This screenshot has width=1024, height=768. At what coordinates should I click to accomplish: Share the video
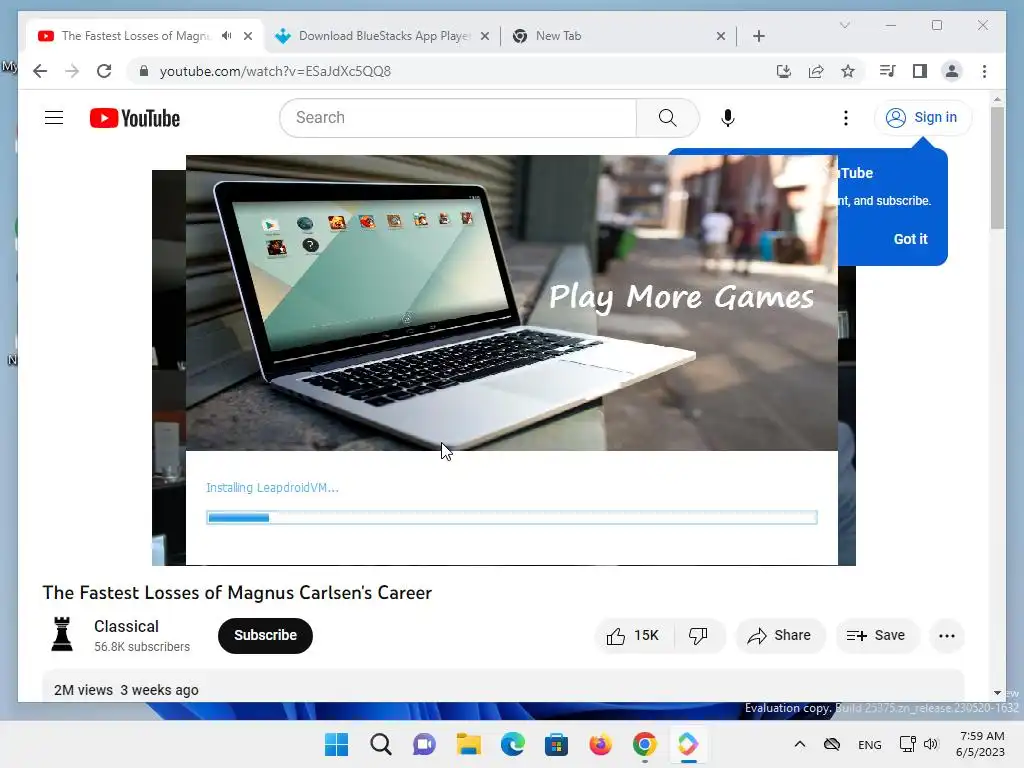point(780,635)
